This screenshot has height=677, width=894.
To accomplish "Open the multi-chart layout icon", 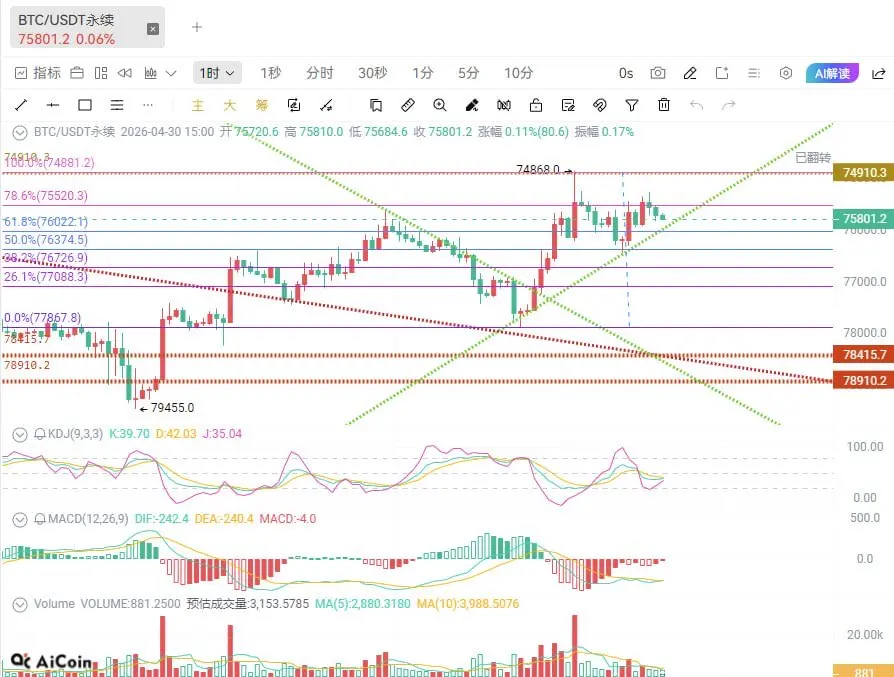I will coord(101,73).
